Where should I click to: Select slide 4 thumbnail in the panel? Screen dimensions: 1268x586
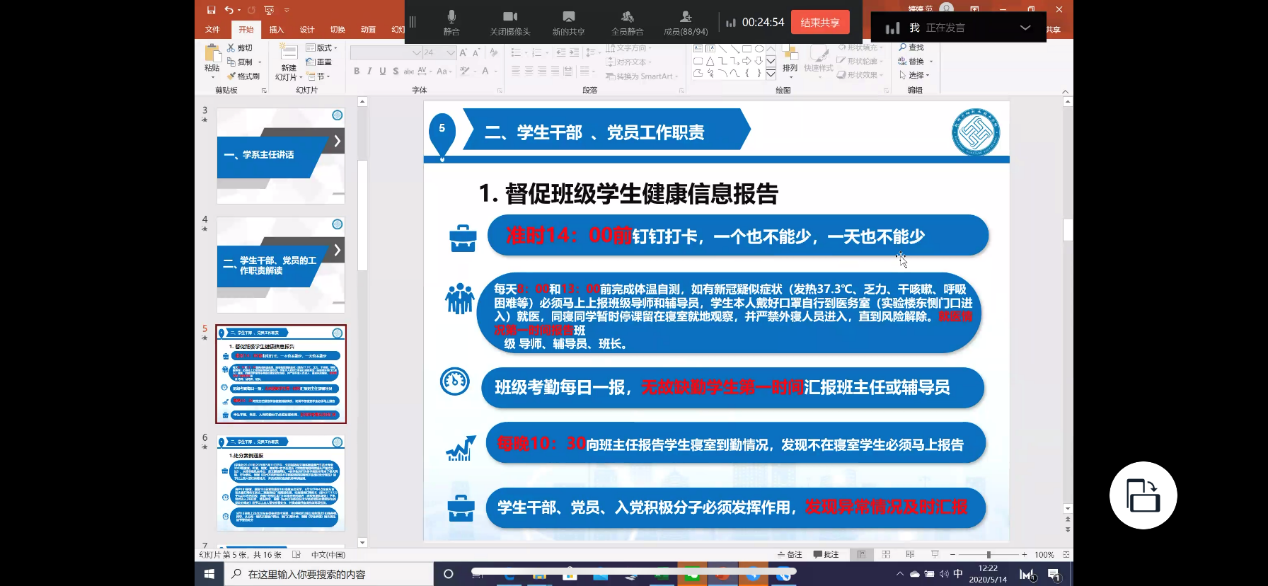tap(280, 264)
